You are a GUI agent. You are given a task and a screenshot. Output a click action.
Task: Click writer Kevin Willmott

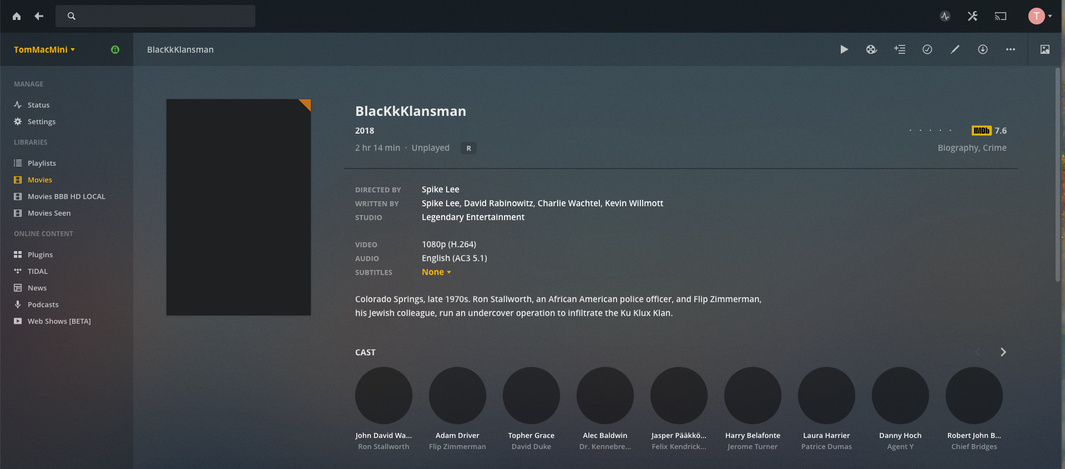click(634, 203)
